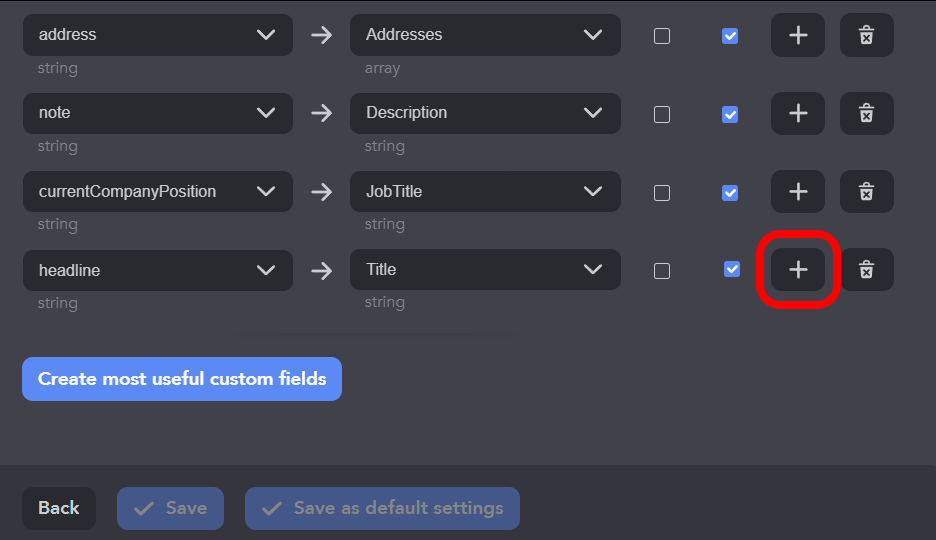Click the plus icon in the note row
936x540 pixels.
(797, 113)
